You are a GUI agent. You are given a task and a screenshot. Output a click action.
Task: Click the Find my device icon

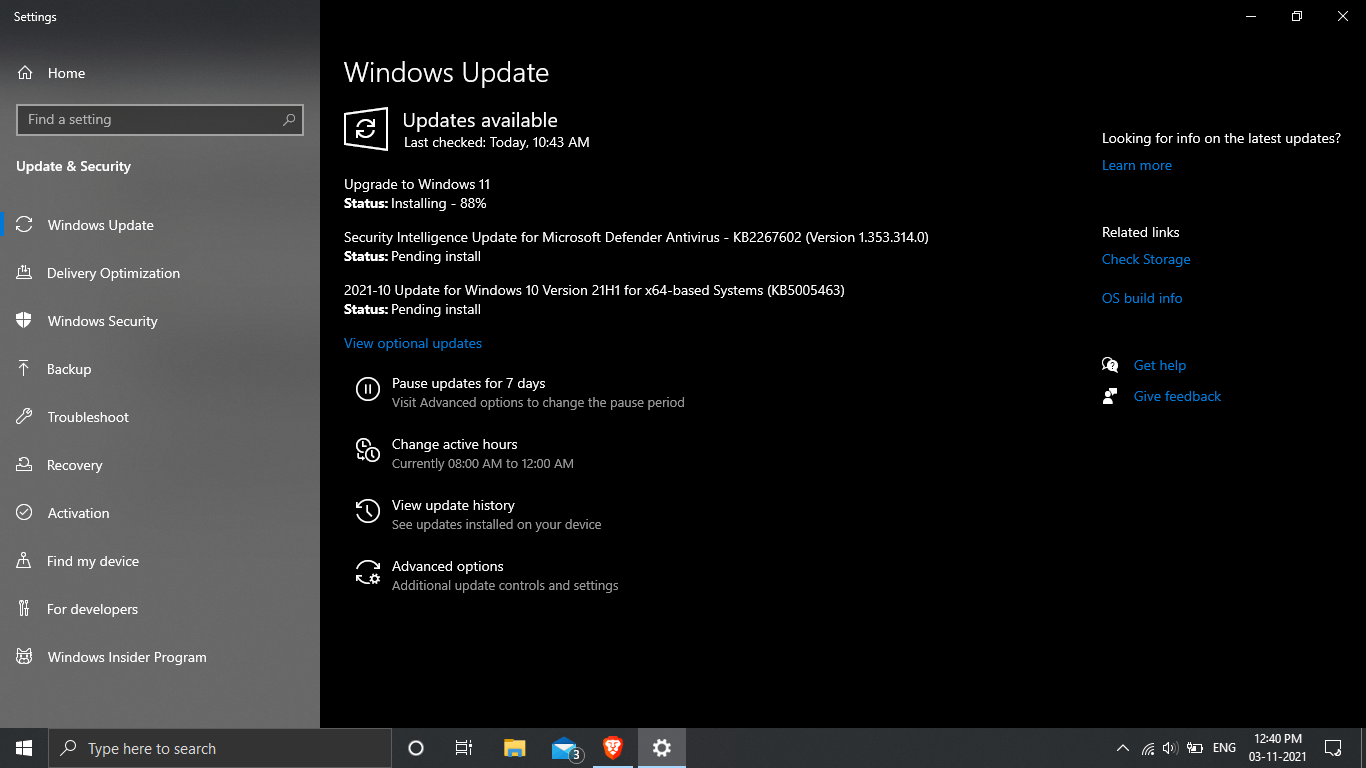25,561
